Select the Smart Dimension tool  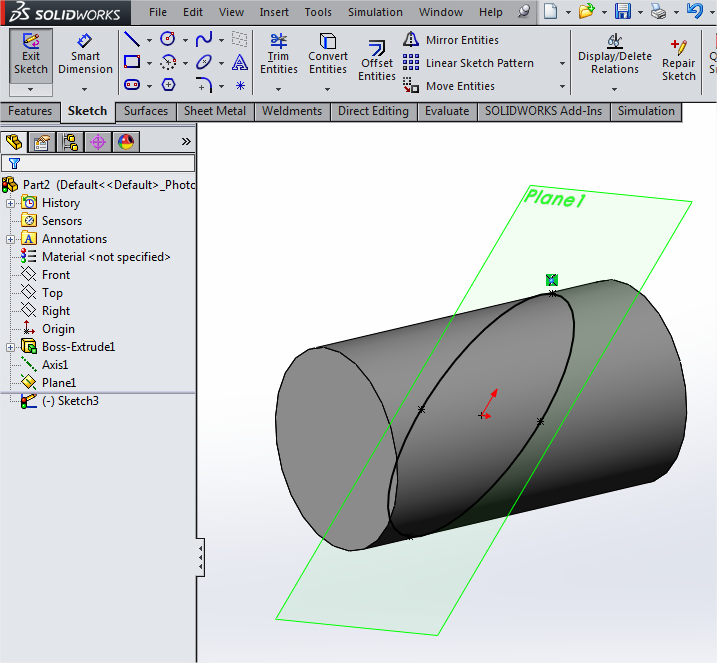click(85, 55)
